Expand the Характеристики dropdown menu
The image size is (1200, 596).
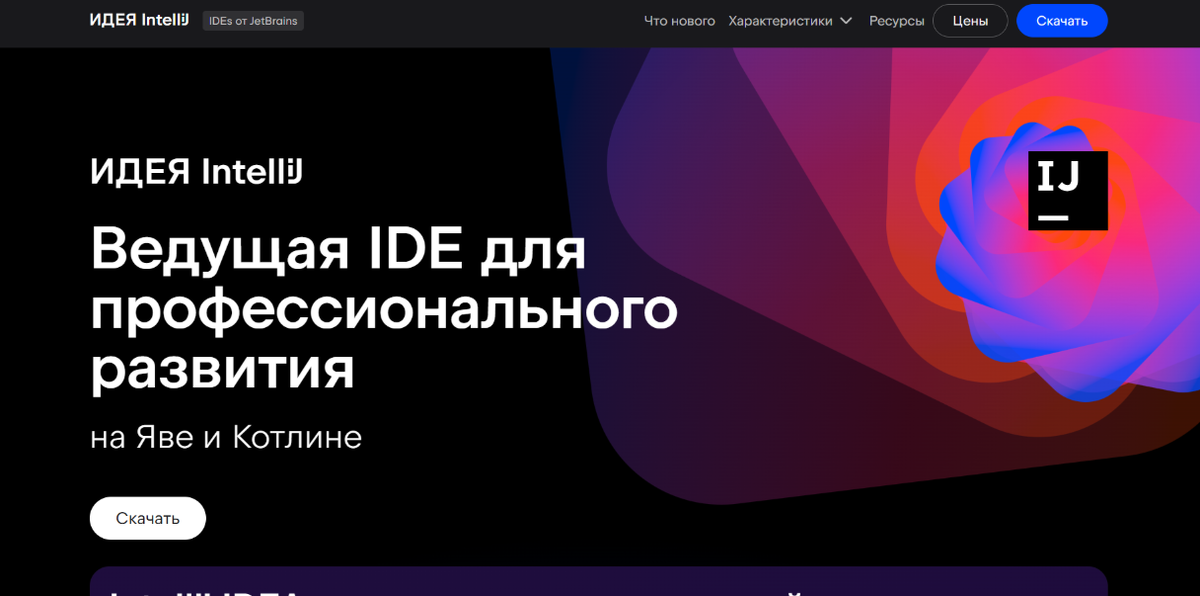click(790, 21)
